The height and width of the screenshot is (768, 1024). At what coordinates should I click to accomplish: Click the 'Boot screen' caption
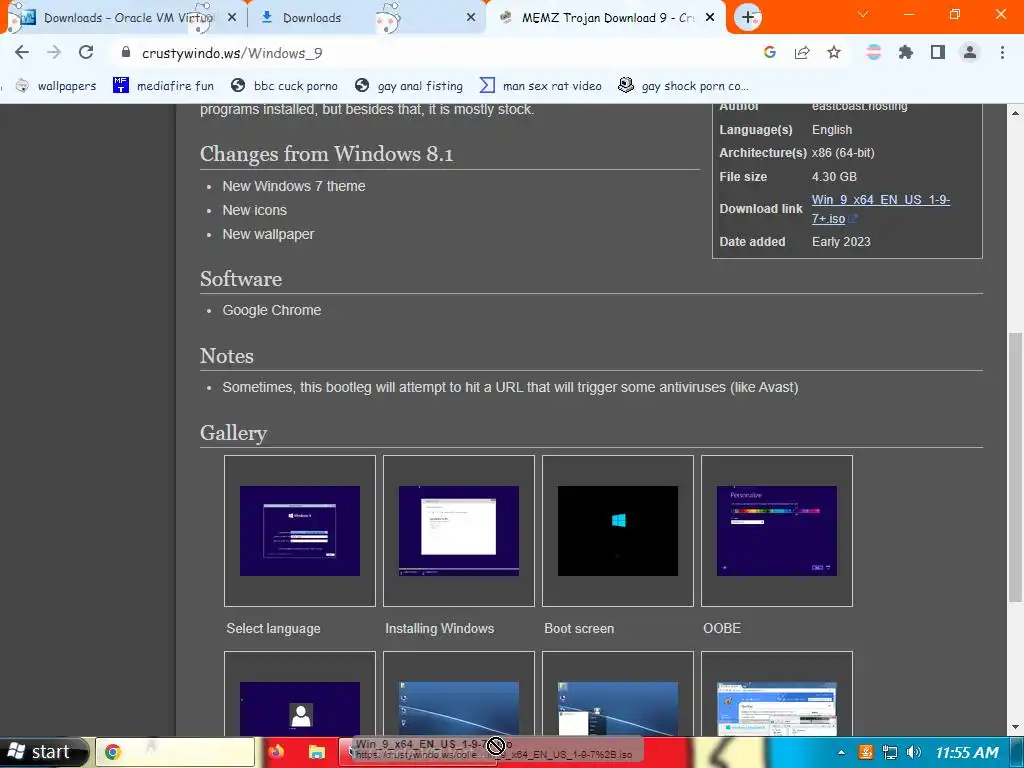579,628
